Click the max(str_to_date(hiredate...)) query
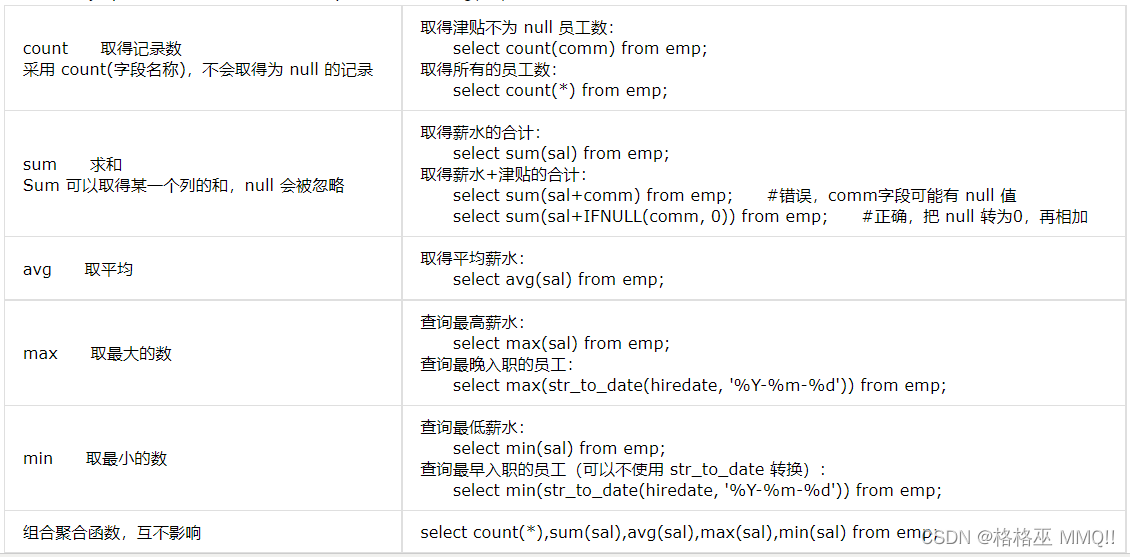Viewport: 1130px width, 557px height. [699, 386]
